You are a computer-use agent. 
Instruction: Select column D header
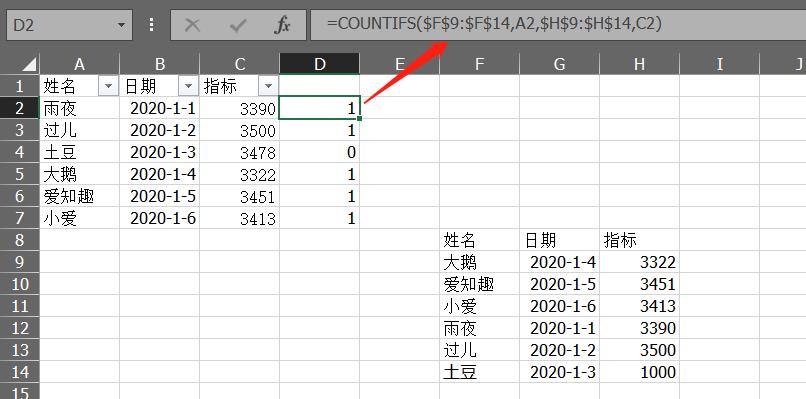tap(320, 64)
